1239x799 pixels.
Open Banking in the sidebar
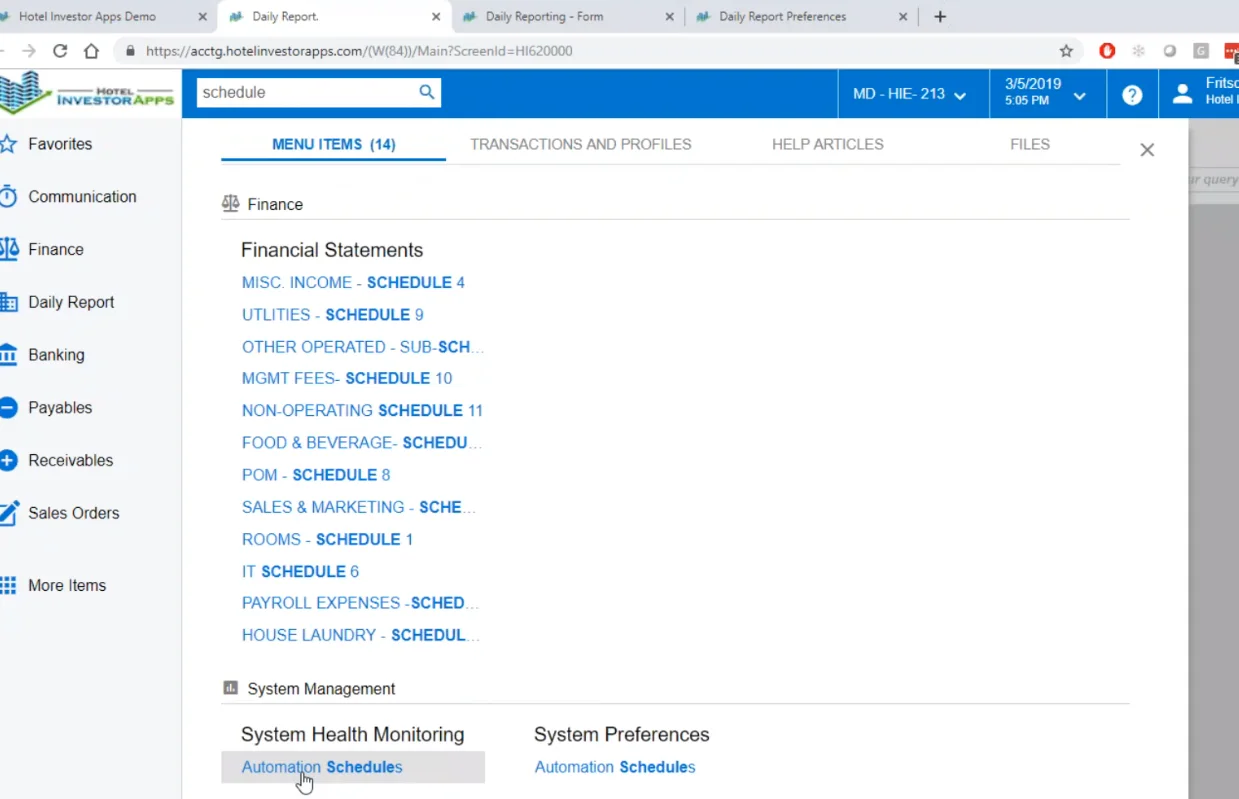pos(56,355)
